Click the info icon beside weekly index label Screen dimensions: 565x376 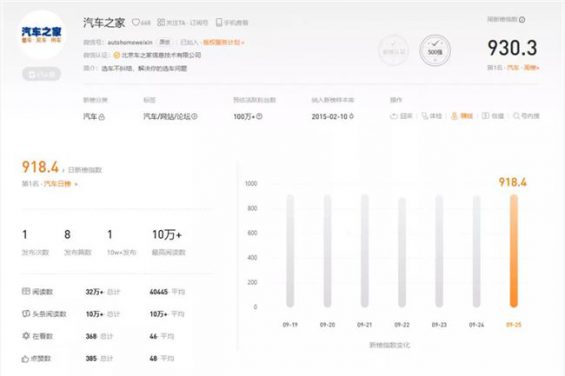tap(522, 19)
